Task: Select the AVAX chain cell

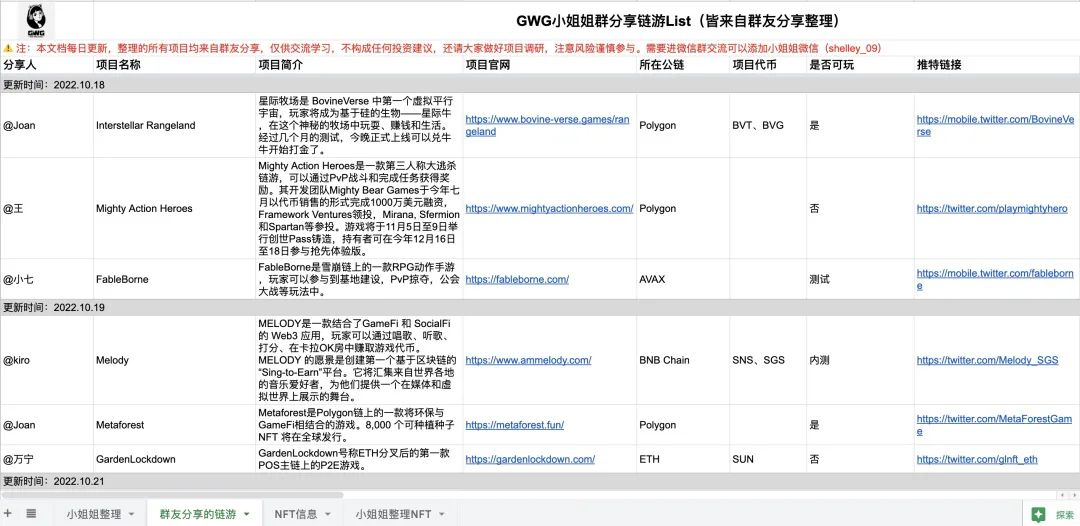Action: [683, 280]
